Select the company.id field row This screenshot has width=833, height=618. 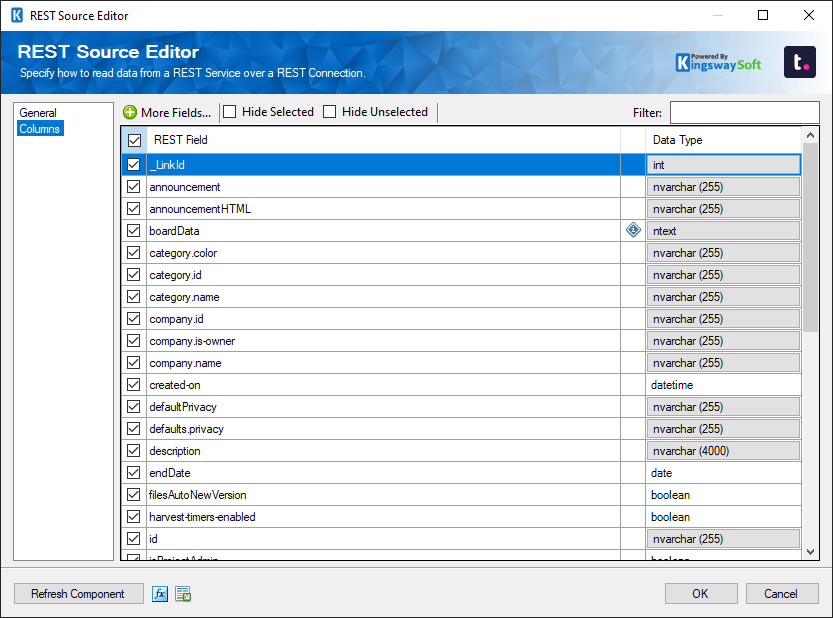pyautogui.click(x=383, y=319)
